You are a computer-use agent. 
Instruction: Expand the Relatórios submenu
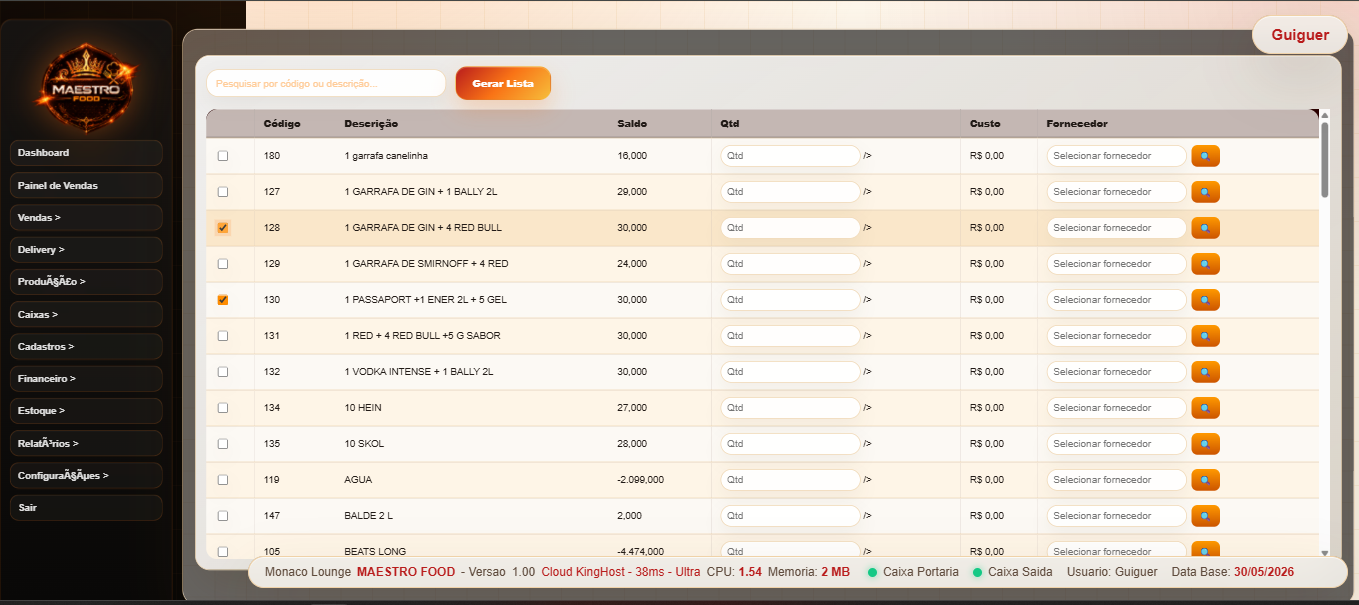86,443
